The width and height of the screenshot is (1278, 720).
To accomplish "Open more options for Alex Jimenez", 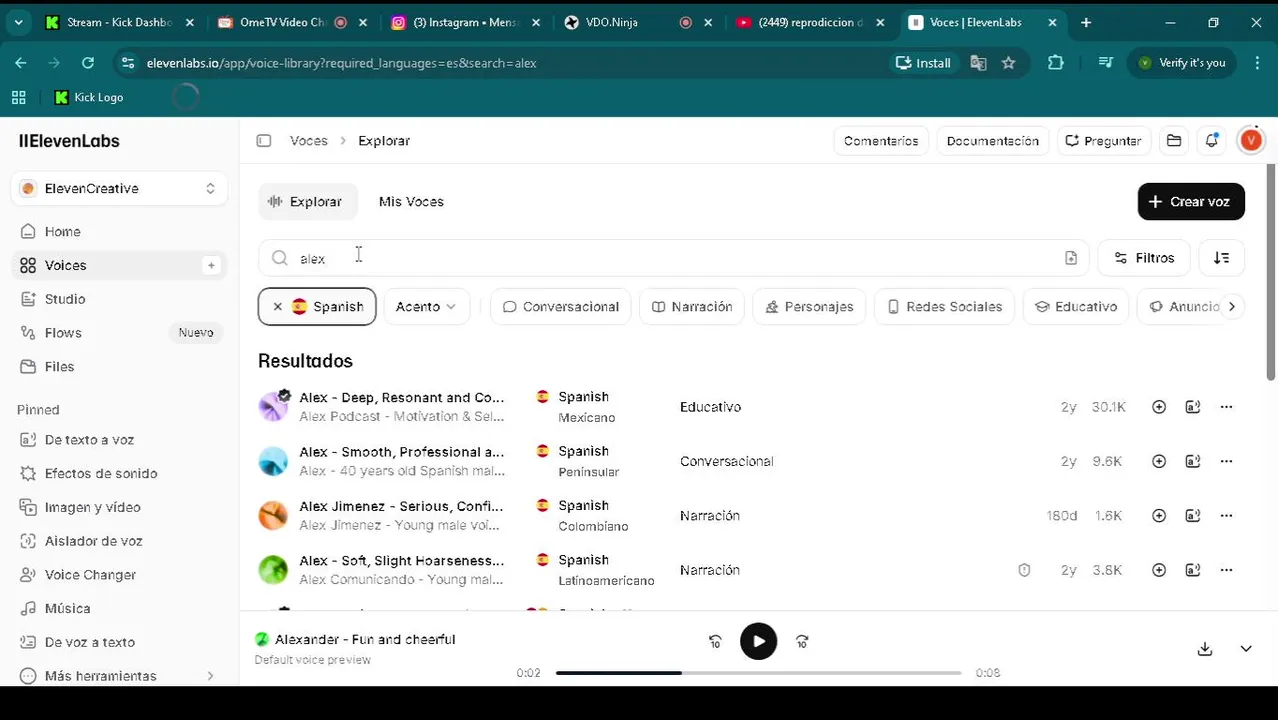I will point(1227,516).
